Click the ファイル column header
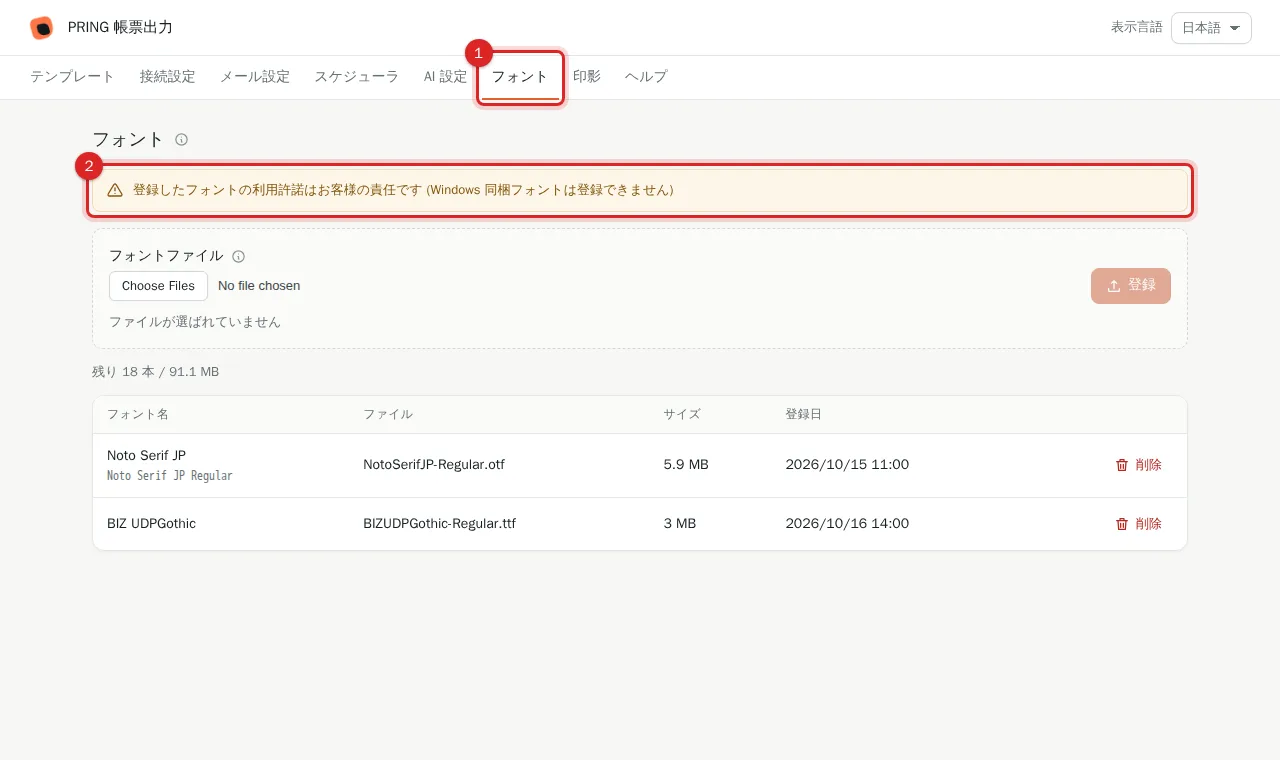Image resolution: width=1280 pixels, height=760 pixels. (x=388, y=415)
